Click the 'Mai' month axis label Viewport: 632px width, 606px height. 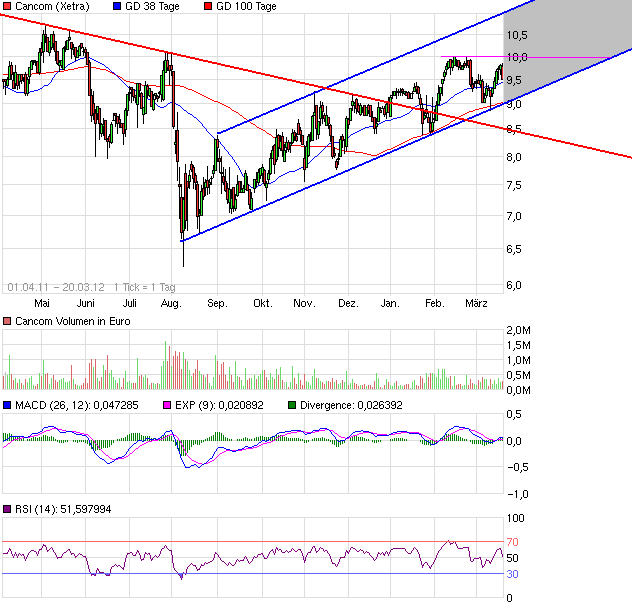click(42, 303)
